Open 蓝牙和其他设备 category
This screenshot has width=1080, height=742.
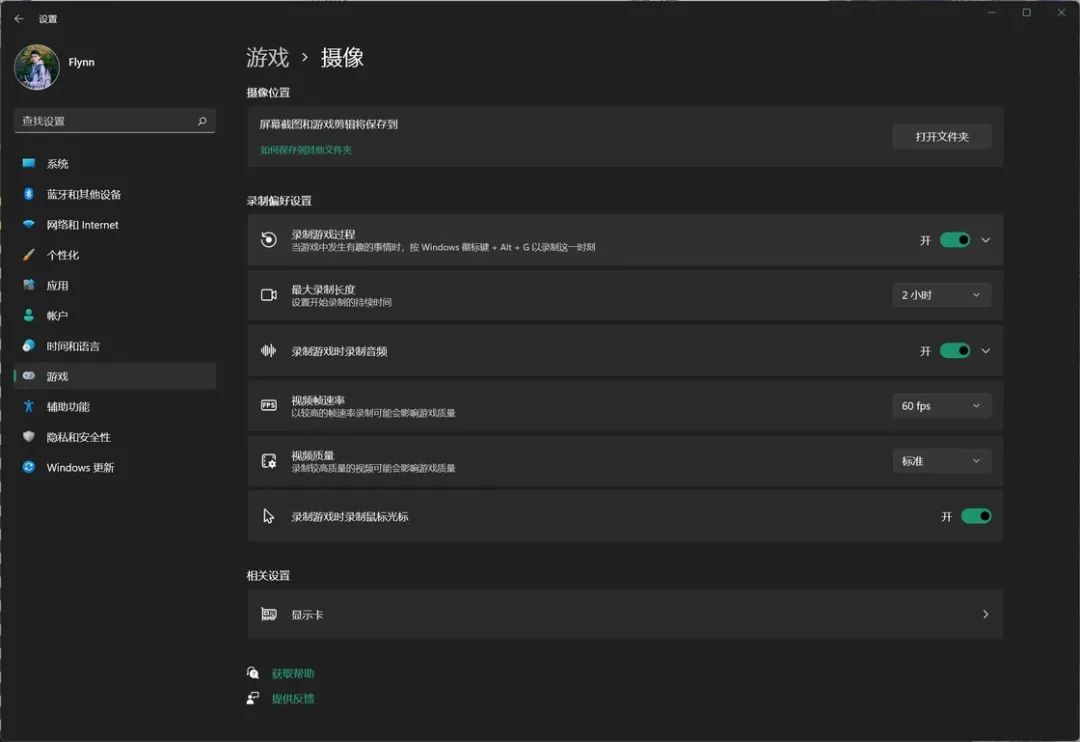pyautogui.click(x=114, y=194)
